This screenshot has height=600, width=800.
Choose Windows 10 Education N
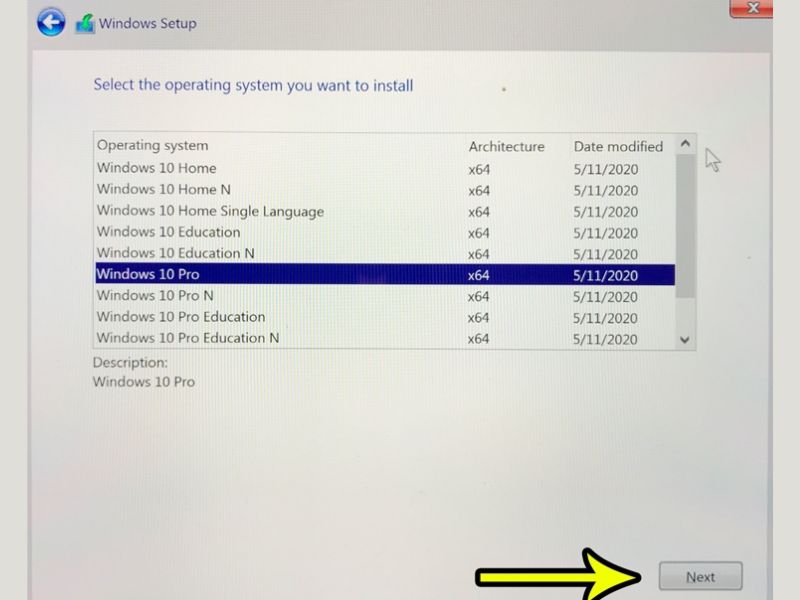(x=385, y=254)
